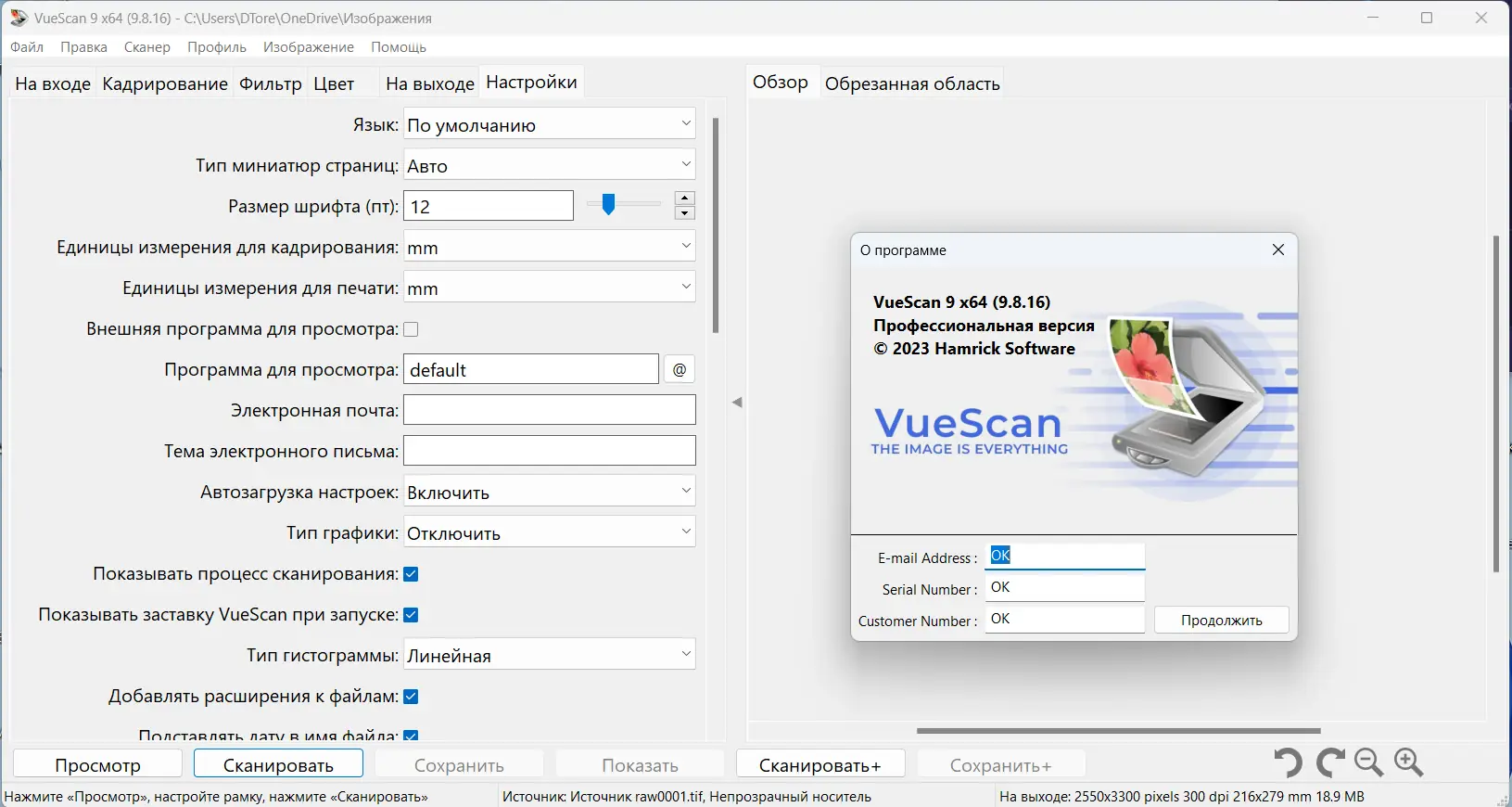Screen dimensions: 1512x807
Task: Switch to На выходе tab
Action: click(430, 83)
